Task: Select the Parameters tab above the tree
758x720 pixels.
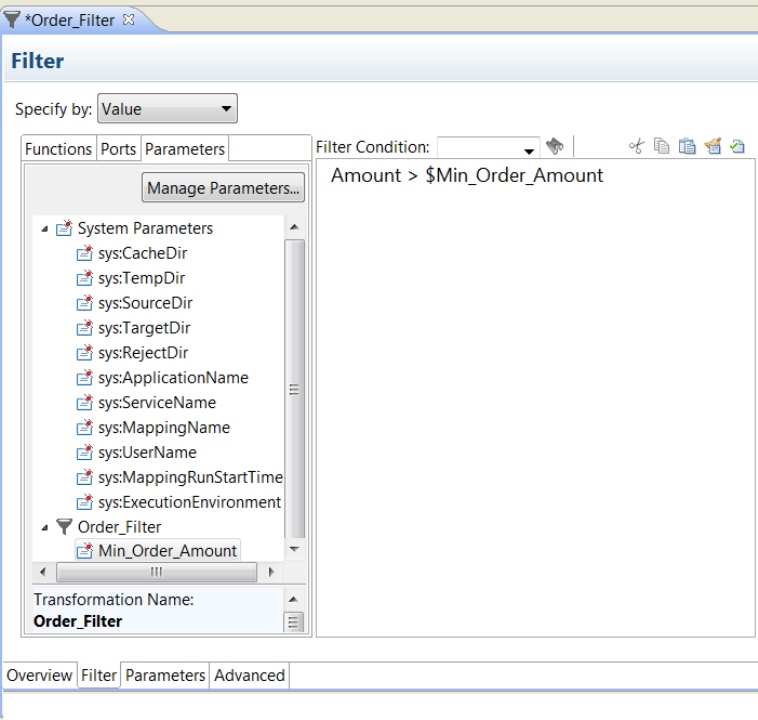Action: (x=185, y=149)
